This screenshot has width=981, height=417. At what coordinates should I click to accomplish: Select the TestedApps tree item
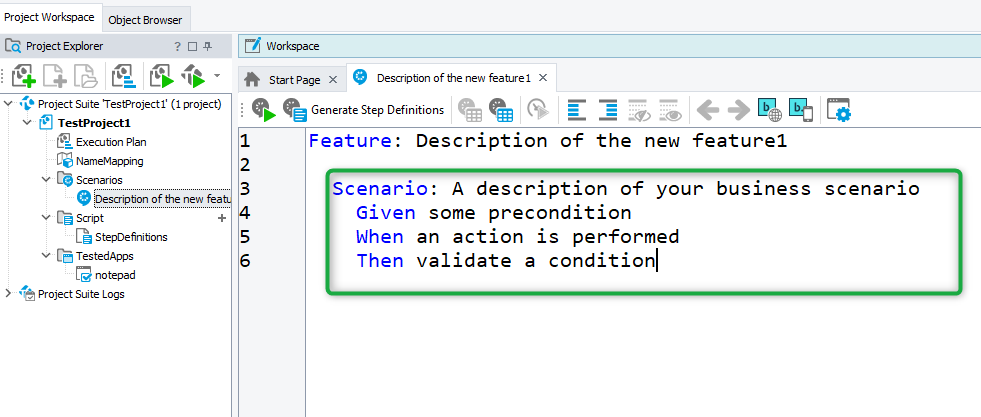pos(104,256)
